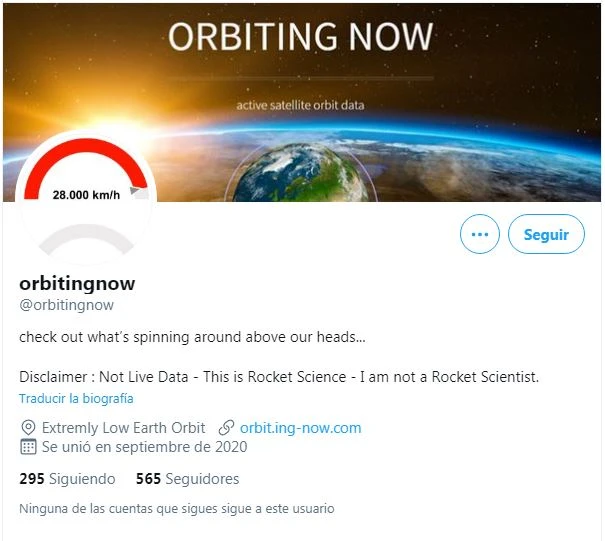Click the 28.000 km/h gauge label
The image size is (605, 541).
(x=86, y=195)
